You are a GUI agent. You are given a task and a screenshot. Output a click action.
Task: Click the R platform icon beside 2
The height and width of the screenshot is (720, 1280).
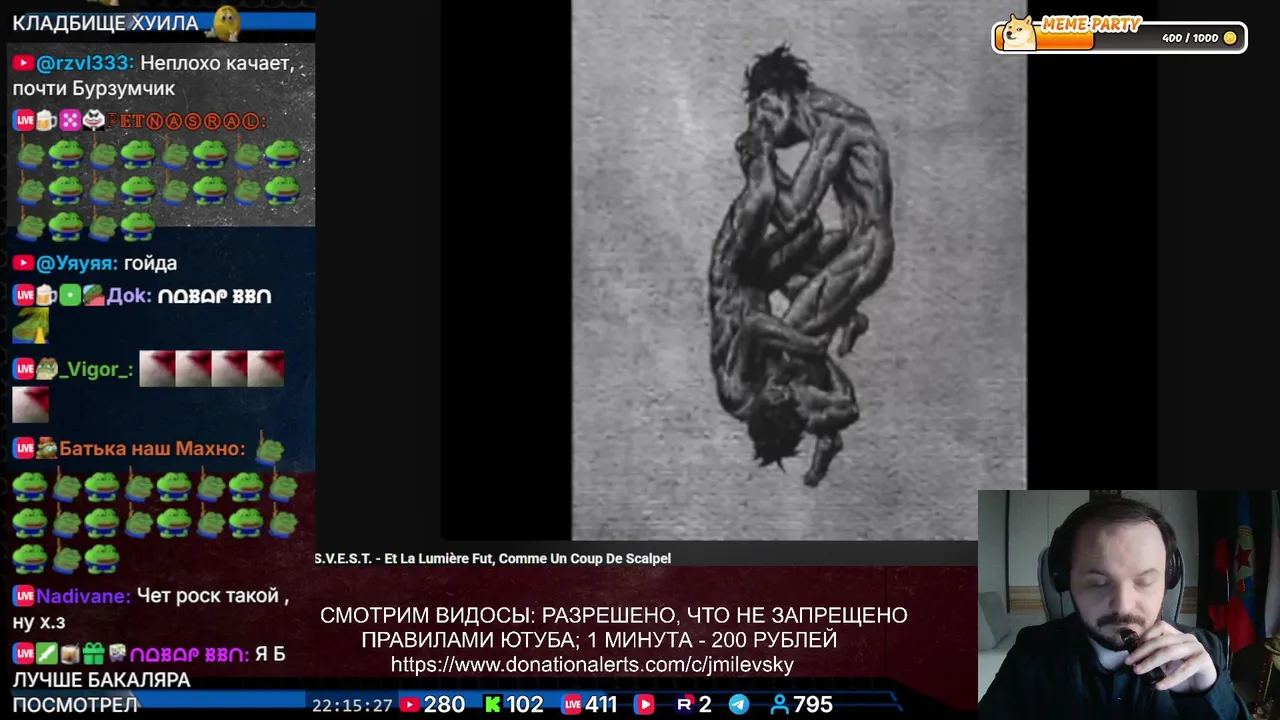tap(685, 705)
